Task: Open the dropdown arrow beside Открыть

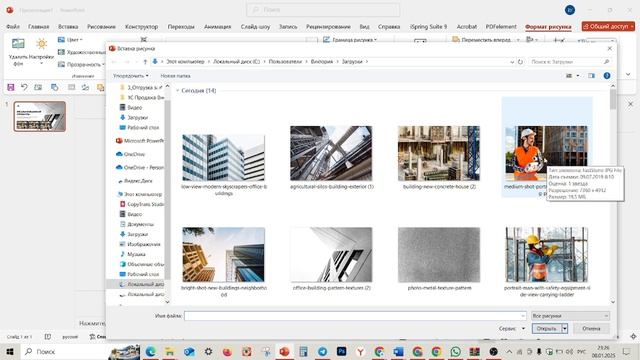Action: pyautogui.click(x=564, y=329)
